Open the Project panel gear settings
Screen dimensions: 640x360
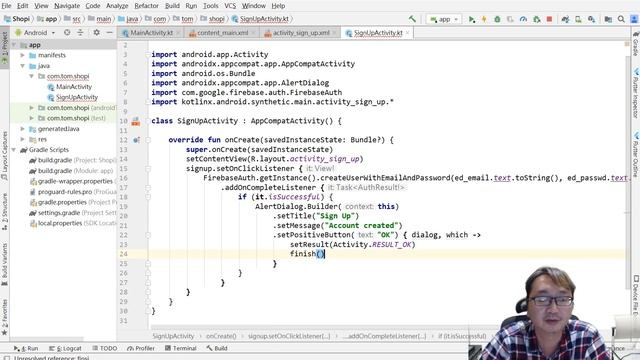[x=96, y=32]
